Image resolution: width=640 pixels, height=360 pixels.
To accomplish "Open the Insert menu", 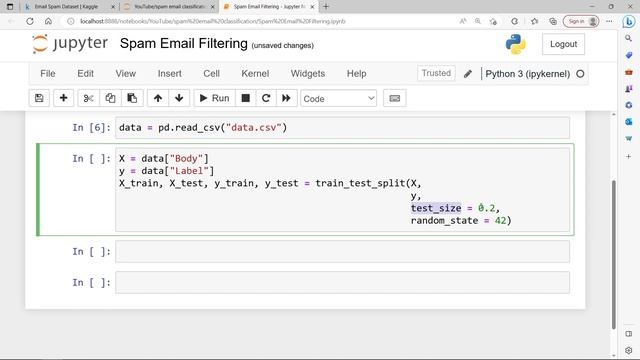I will click(x=169, y=73).
